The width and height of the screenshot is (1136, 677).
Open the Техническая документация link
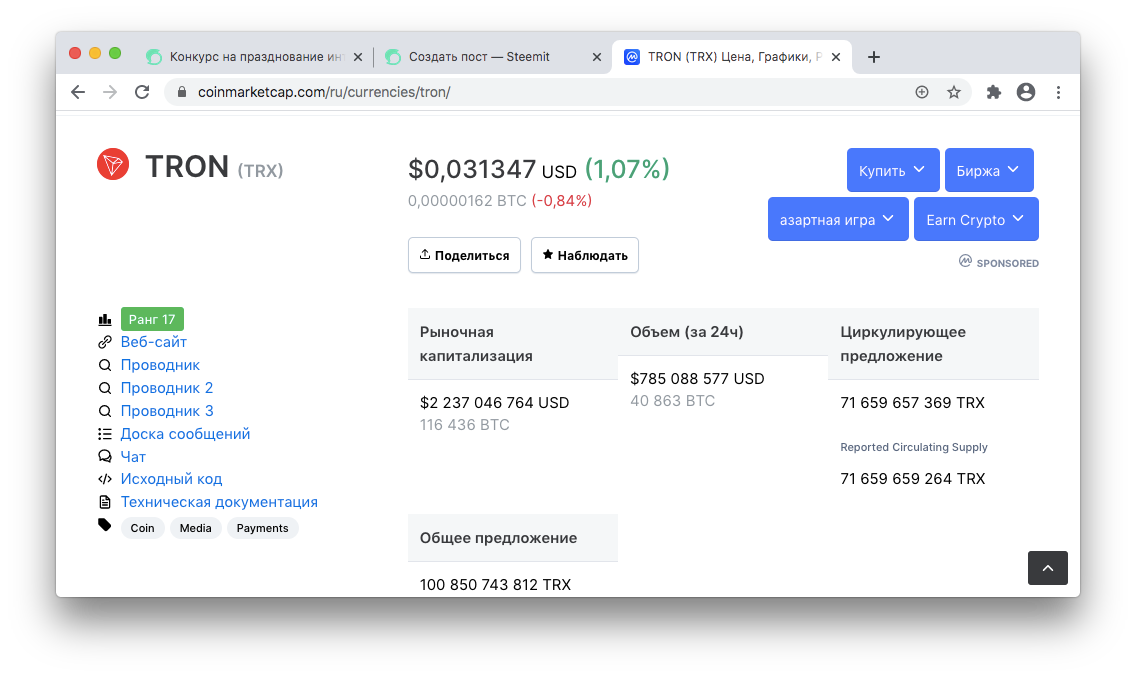click(x=219, y=502)
